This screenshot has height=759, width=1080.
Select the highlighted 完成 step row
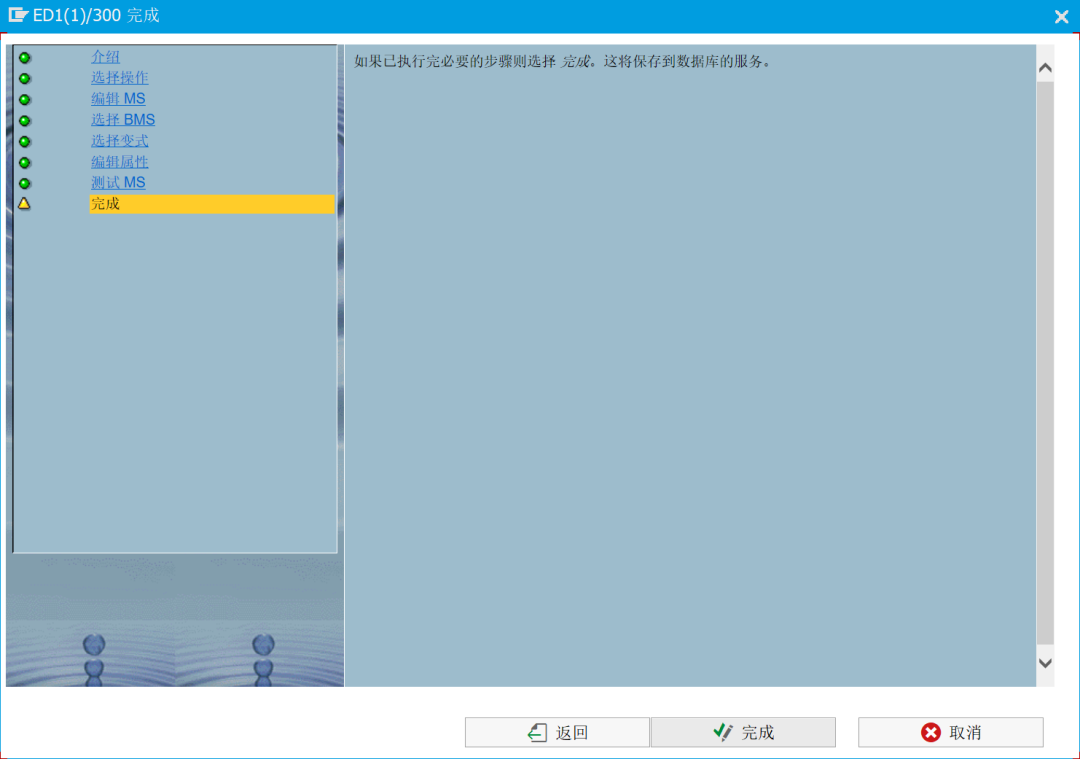pos(212,204)
